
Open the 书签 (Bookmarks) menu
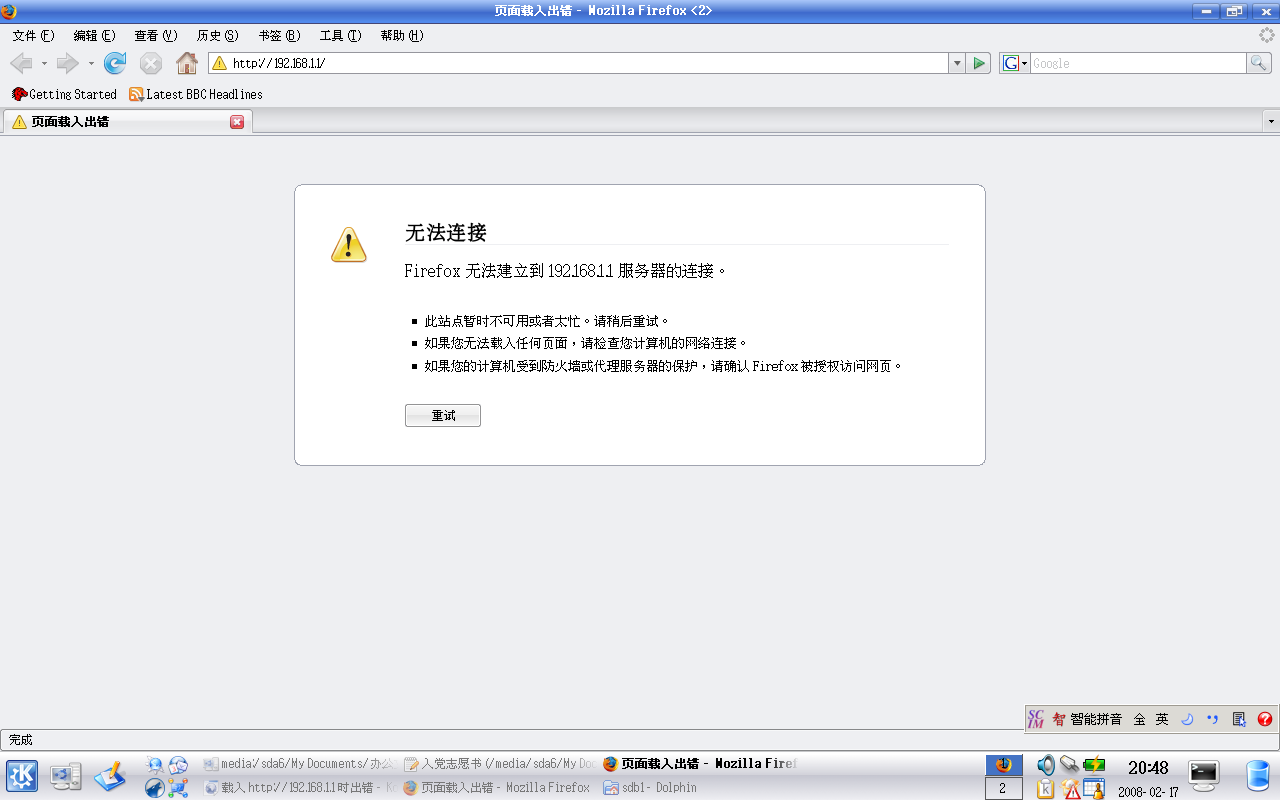(x=279, y=35)
